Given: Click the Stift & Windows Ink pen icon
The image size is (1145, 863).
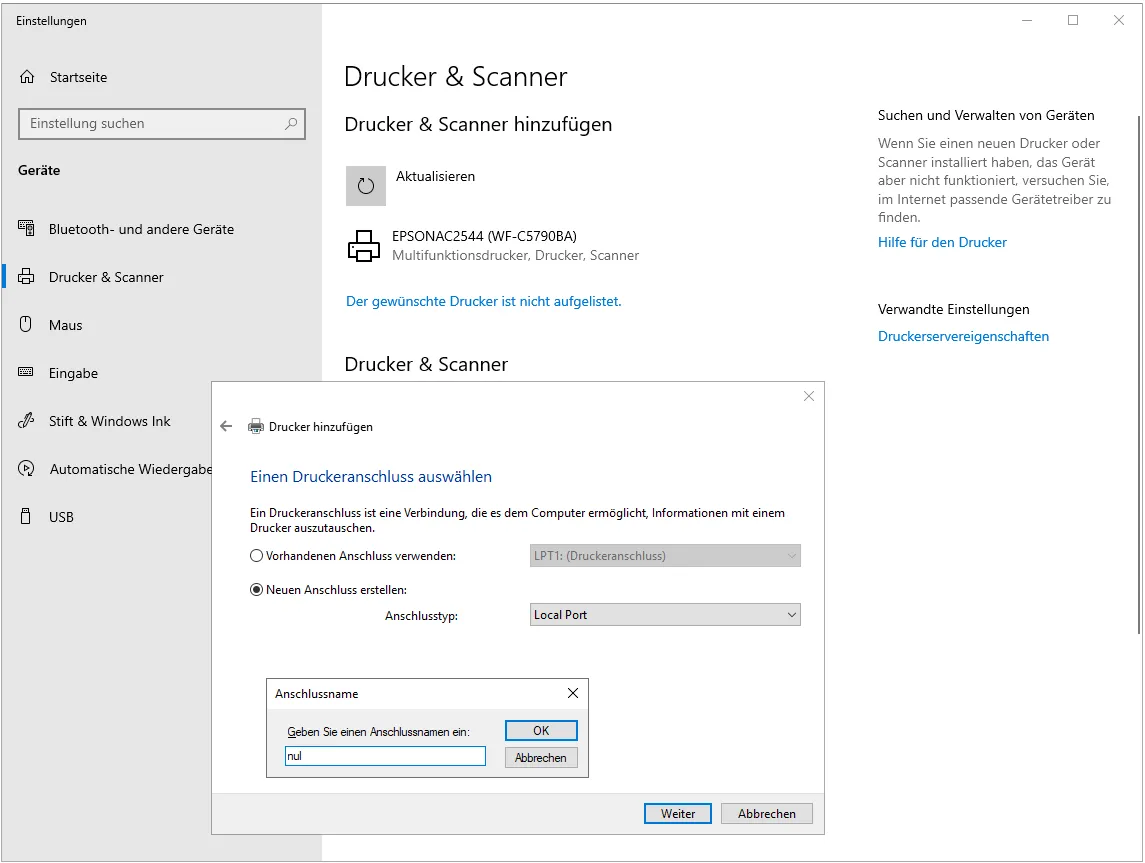Looking at the screenshot, I should click(26, 421).
